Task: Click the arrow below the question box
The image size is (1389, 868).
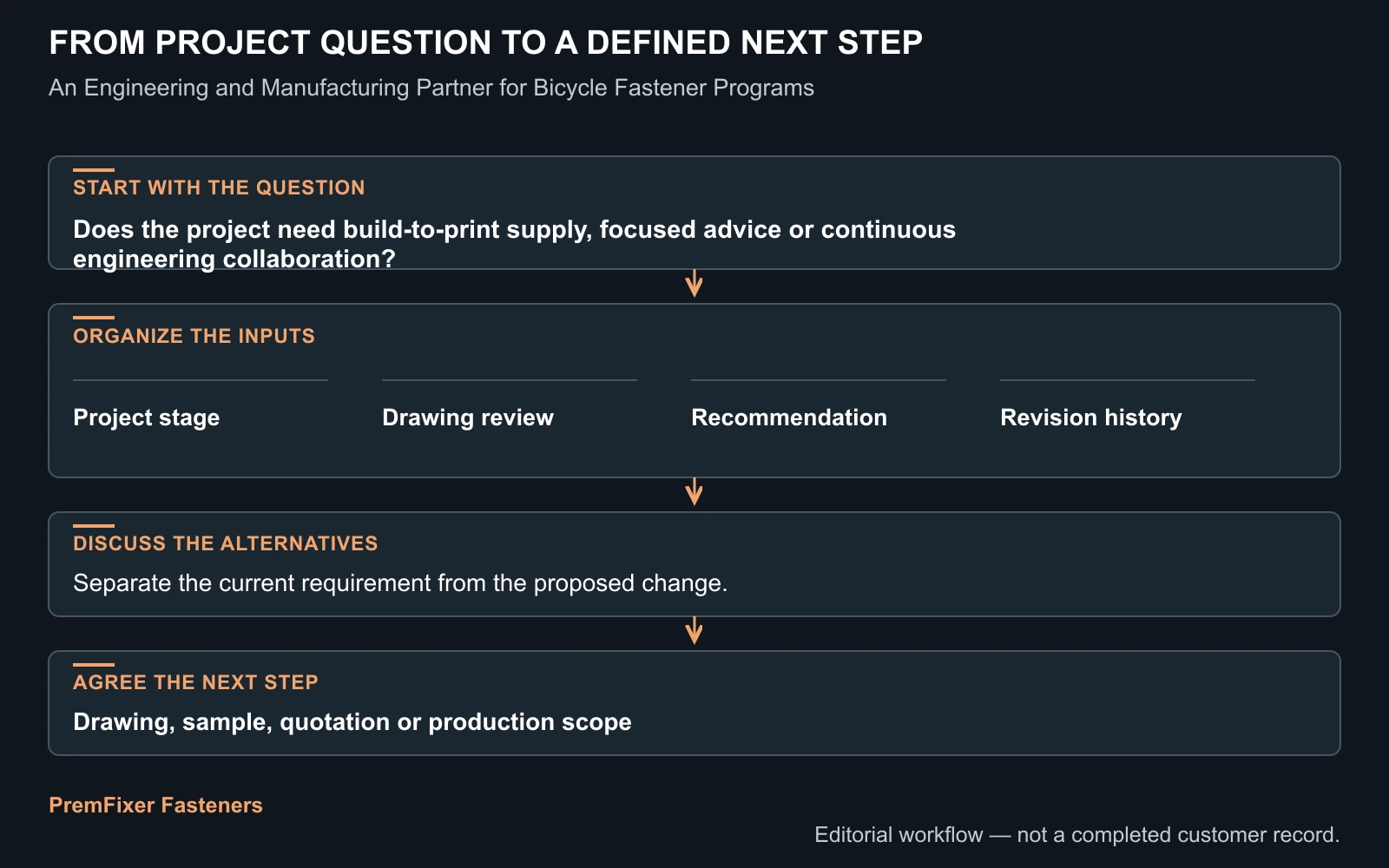Action: click(694, 284)
